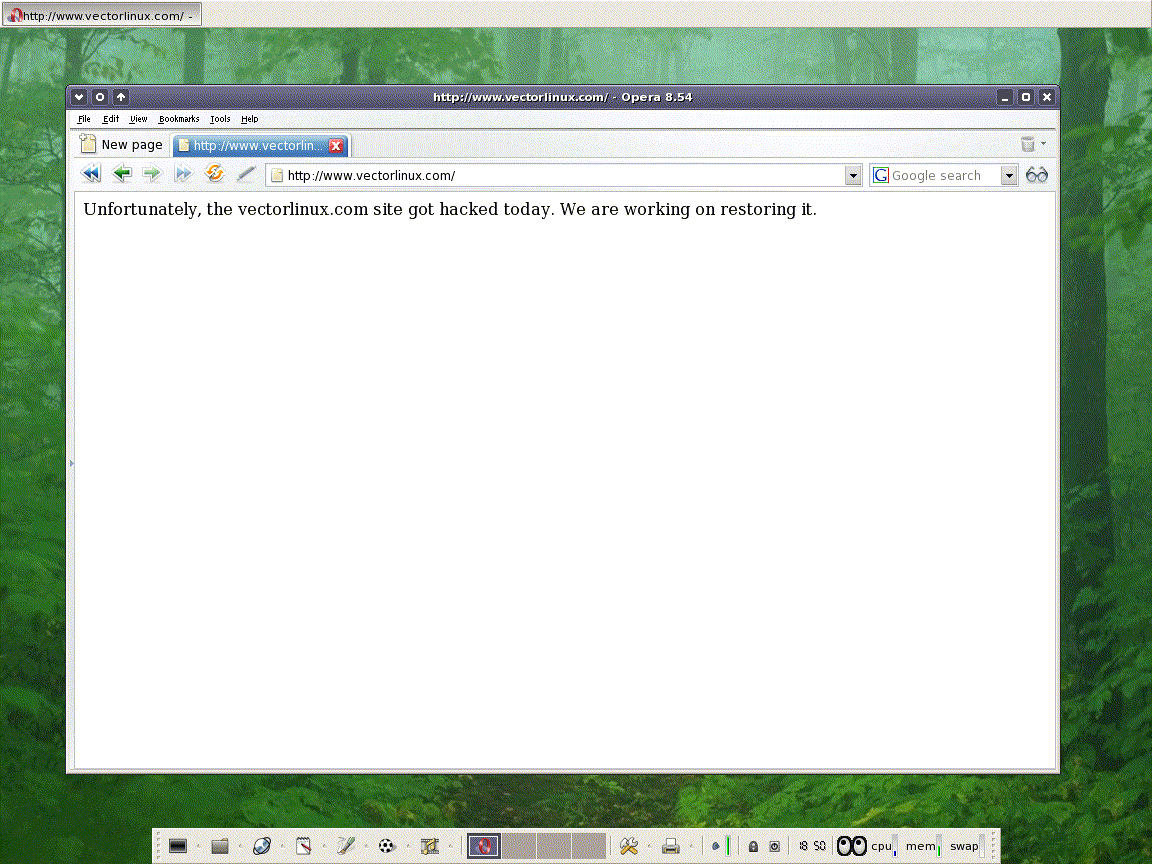Open the File menu
The height and width of the screenshot is (864, 1152).
tap(84, 119)
